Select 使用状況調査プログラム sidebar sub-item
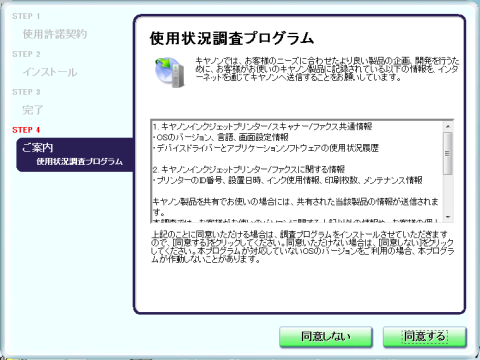The height and width of the screenshot is (360, 480). tap(80, 162)
